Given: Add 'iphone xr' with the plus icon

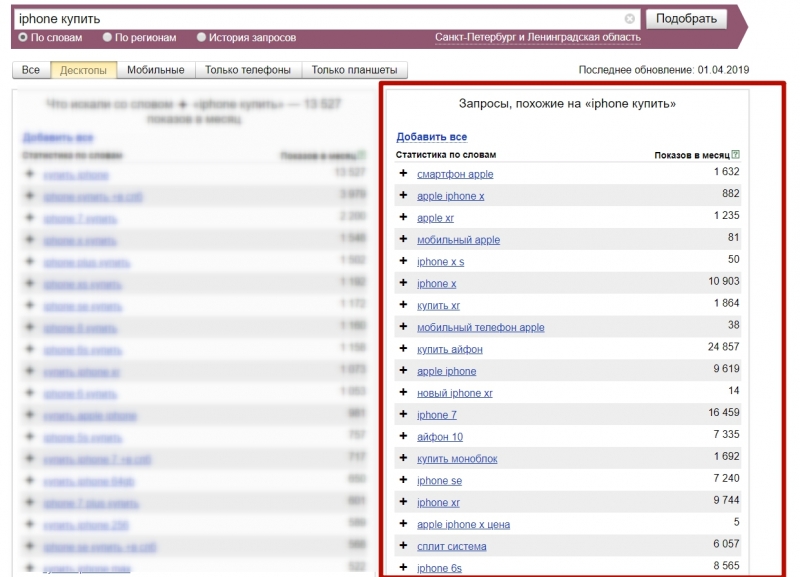Looking at the screenshot, I should 404,503.
